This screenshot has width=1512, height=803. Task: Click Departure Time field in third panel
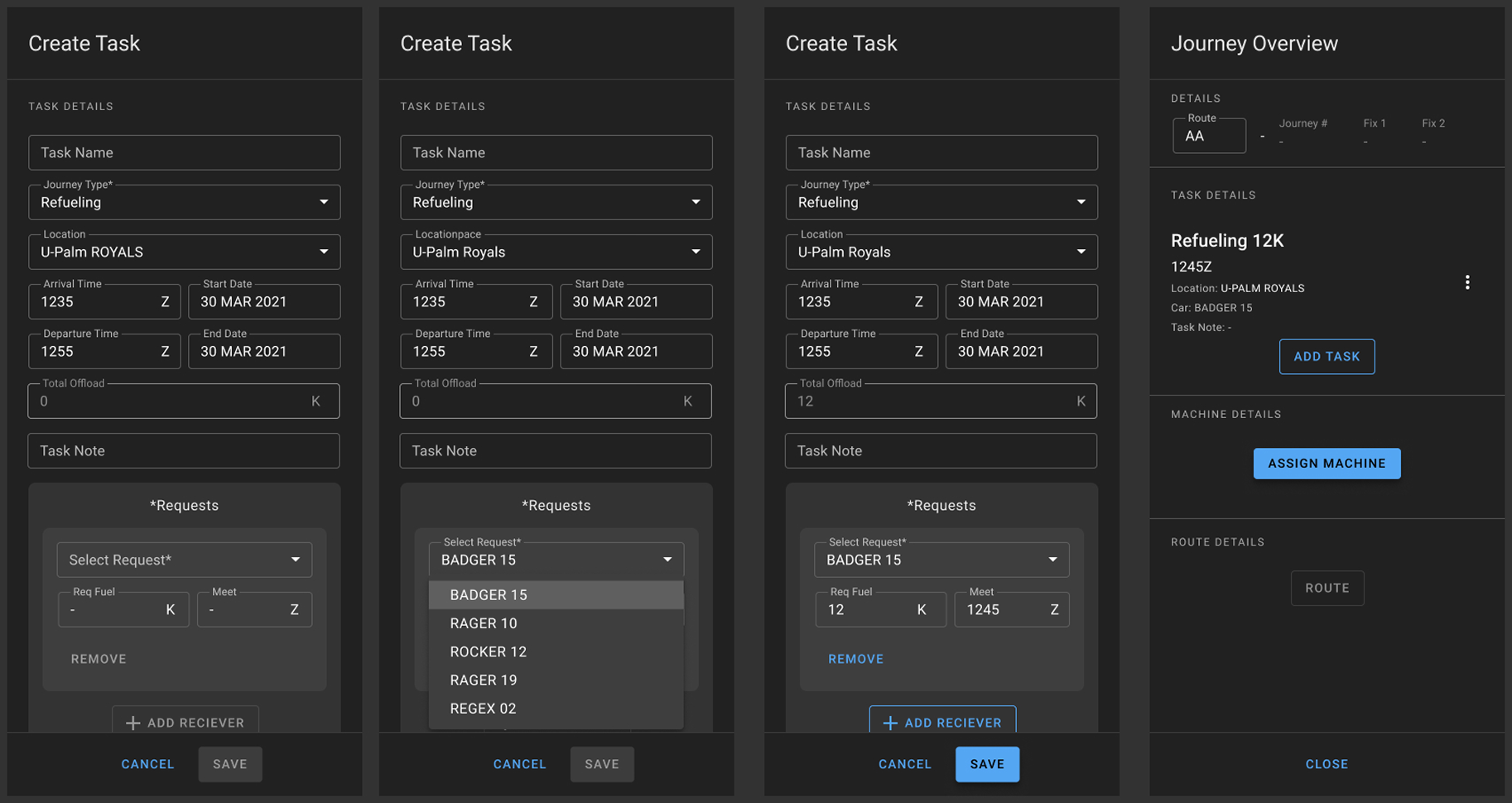click(861, 351)
